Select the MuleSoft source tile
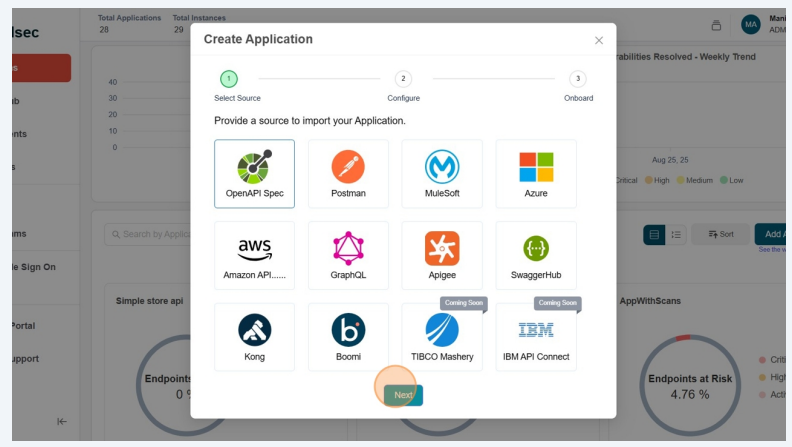The height and width of the screenshot is (447, 792). [442, 174]
